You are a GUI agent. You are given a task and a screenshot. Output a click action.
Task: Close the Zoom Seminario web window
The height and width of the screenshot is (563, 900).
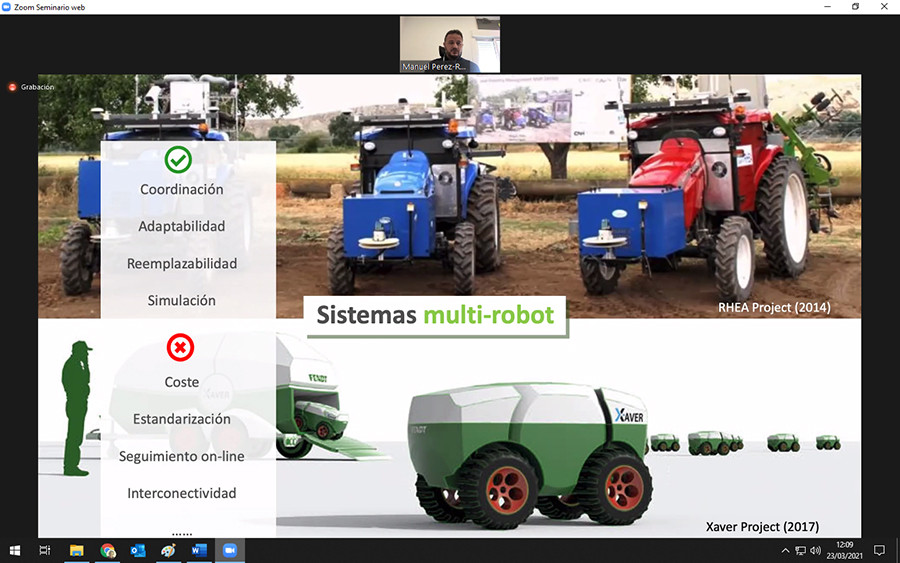884,7
